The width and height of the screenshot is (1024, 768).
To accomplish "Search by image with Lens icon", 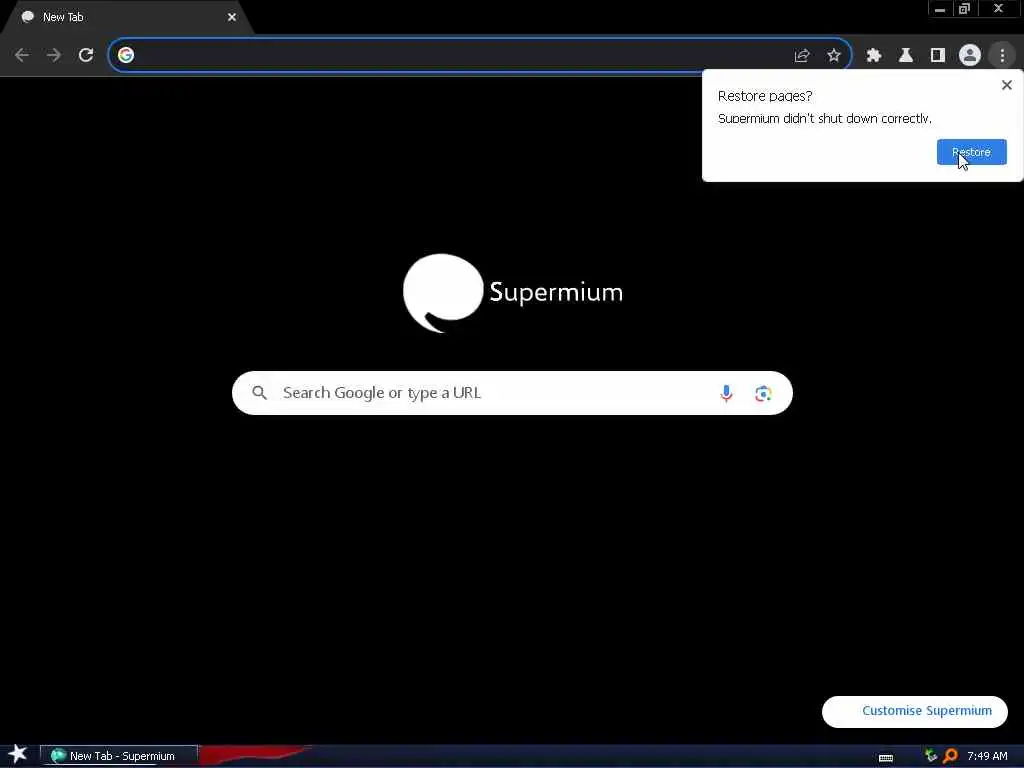I will point(763,393).
